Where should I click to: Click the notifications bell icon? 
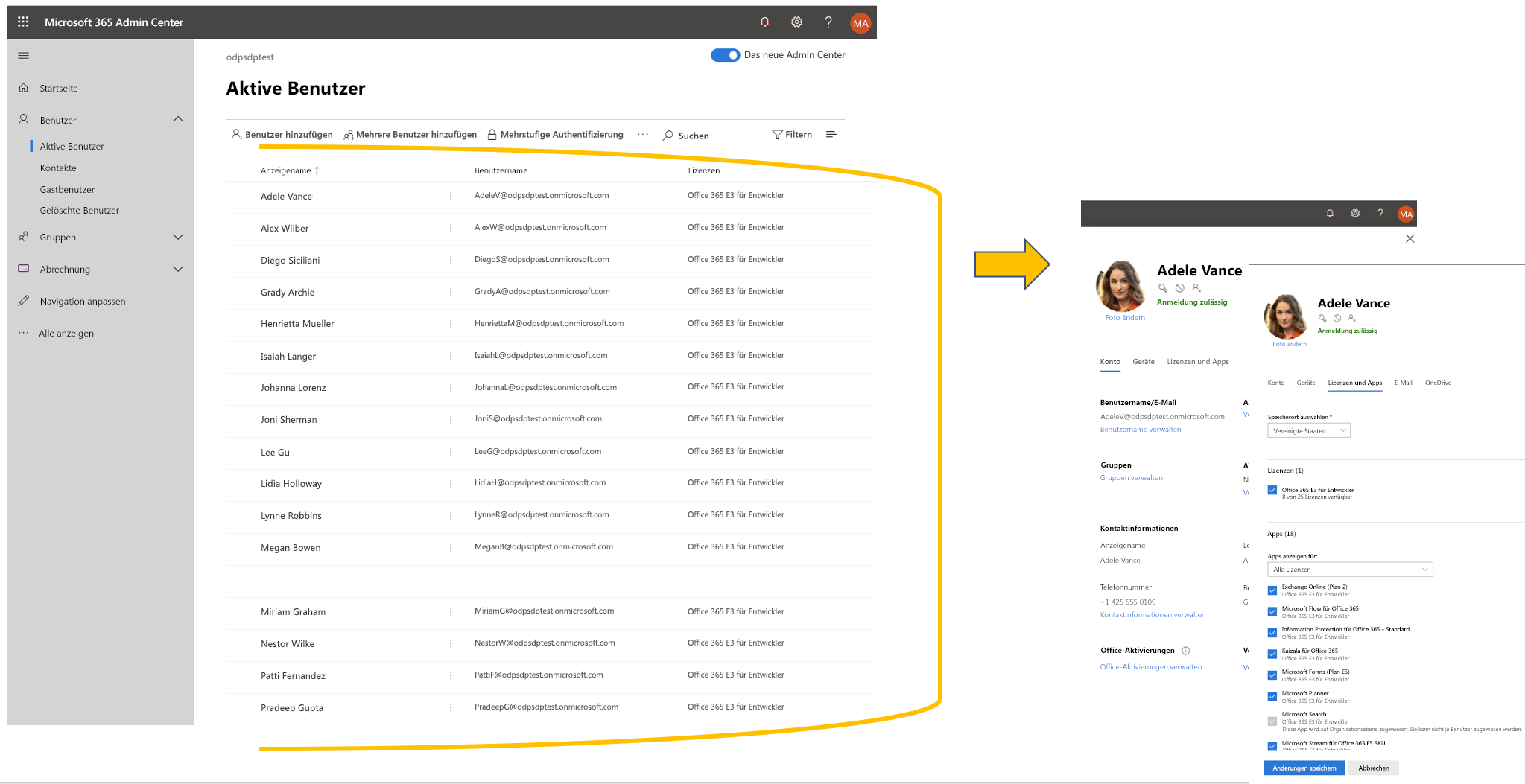coord(764,22)
